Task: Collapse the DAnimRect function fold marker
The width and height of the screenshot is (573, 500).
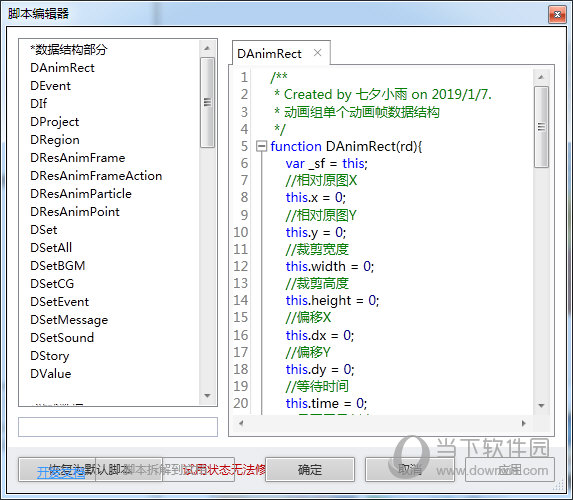Action: [261, 146]
